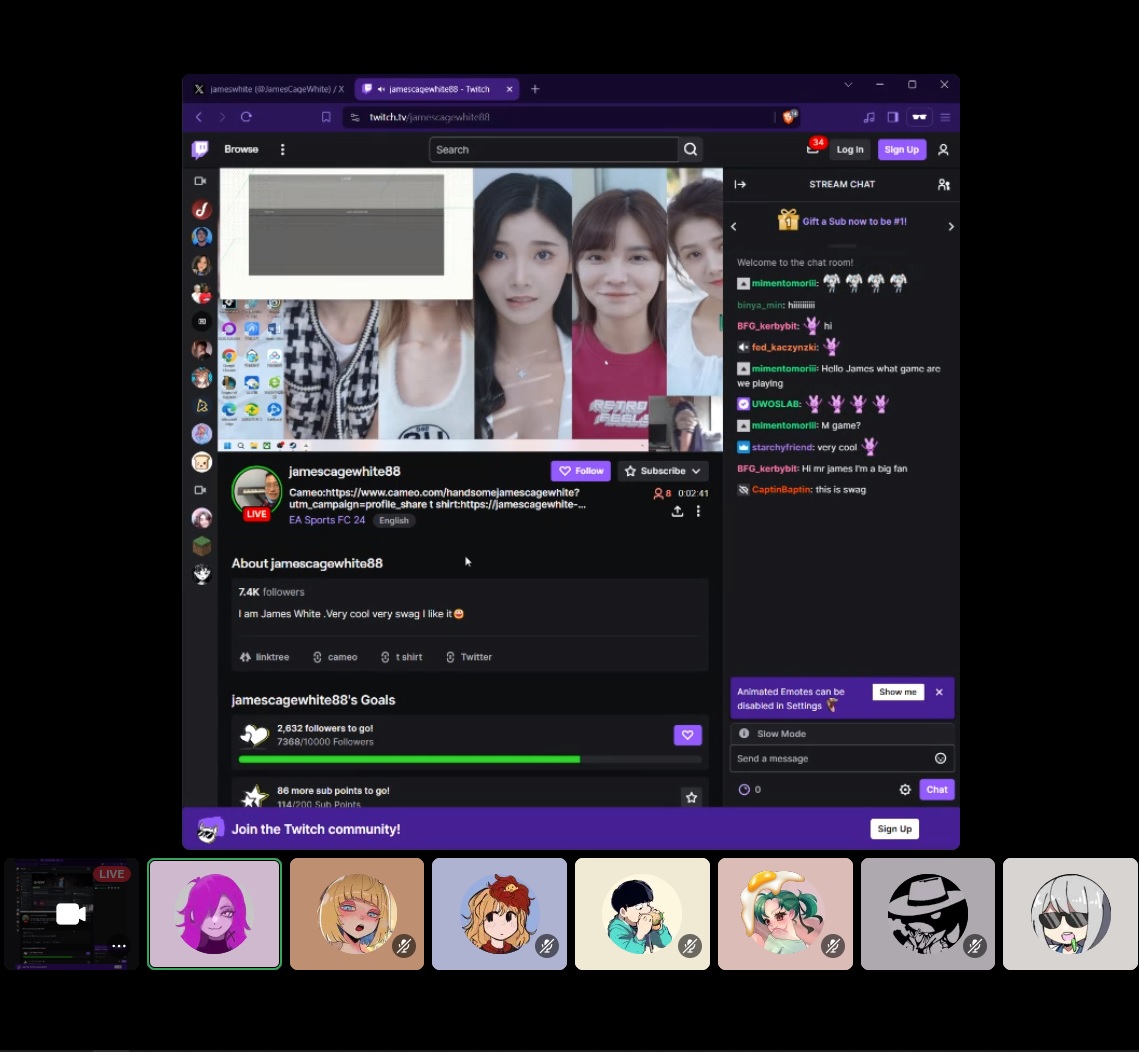
Task: Expand the Subscribe dropdown arrow
Action: tap(696, 471)
